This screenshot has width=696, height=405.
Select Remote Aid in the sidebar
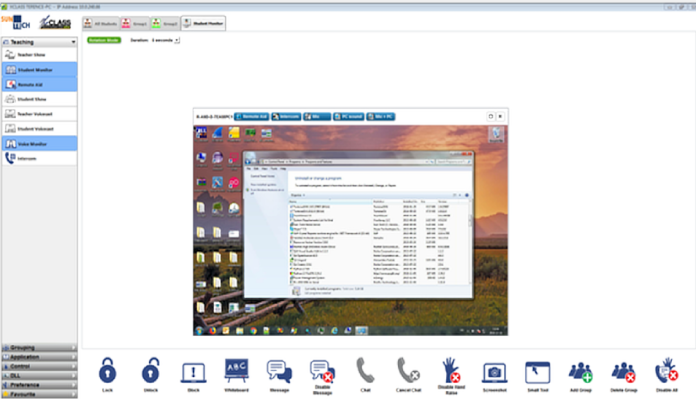pos(40,84)
